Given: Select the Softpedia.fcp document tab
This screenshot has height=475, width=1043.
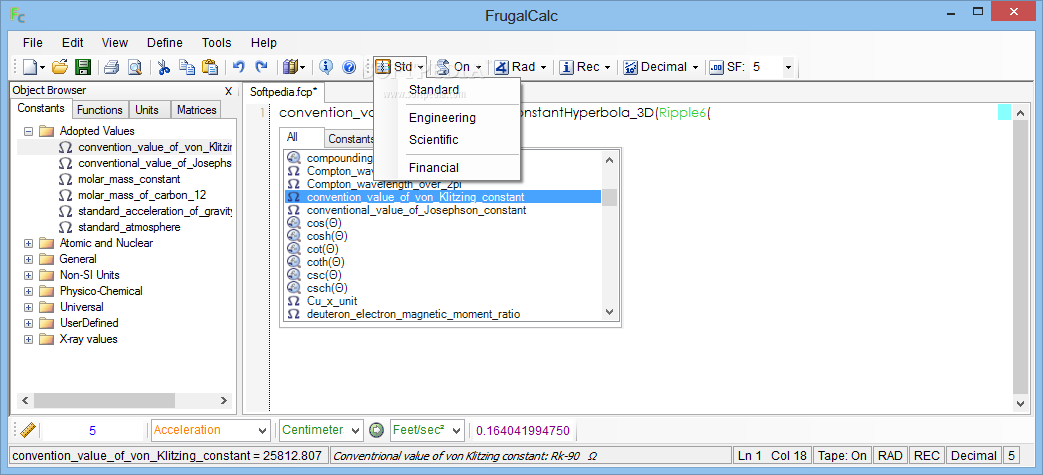Looking at the screenshot, I should click(x=283, y=92).
